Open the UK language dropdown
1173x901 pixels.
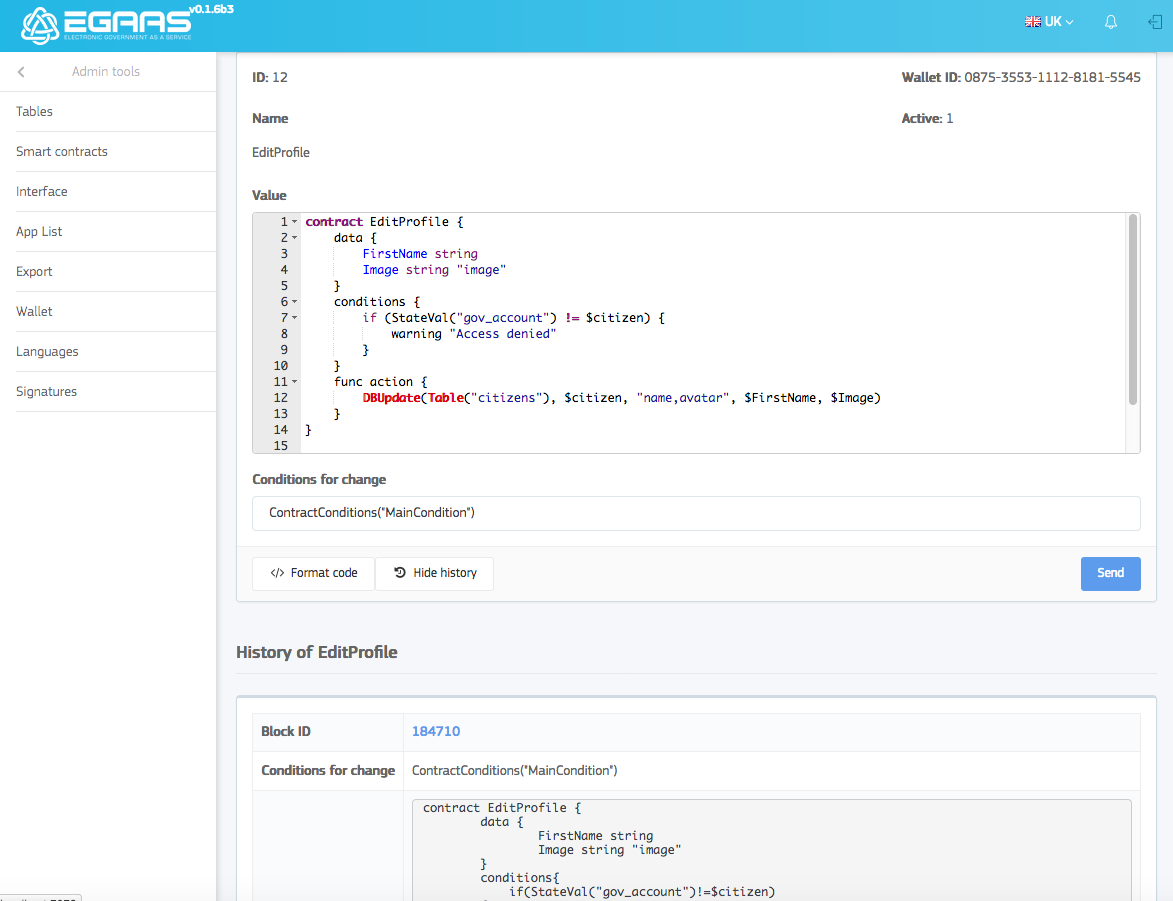click(1050, 22)
